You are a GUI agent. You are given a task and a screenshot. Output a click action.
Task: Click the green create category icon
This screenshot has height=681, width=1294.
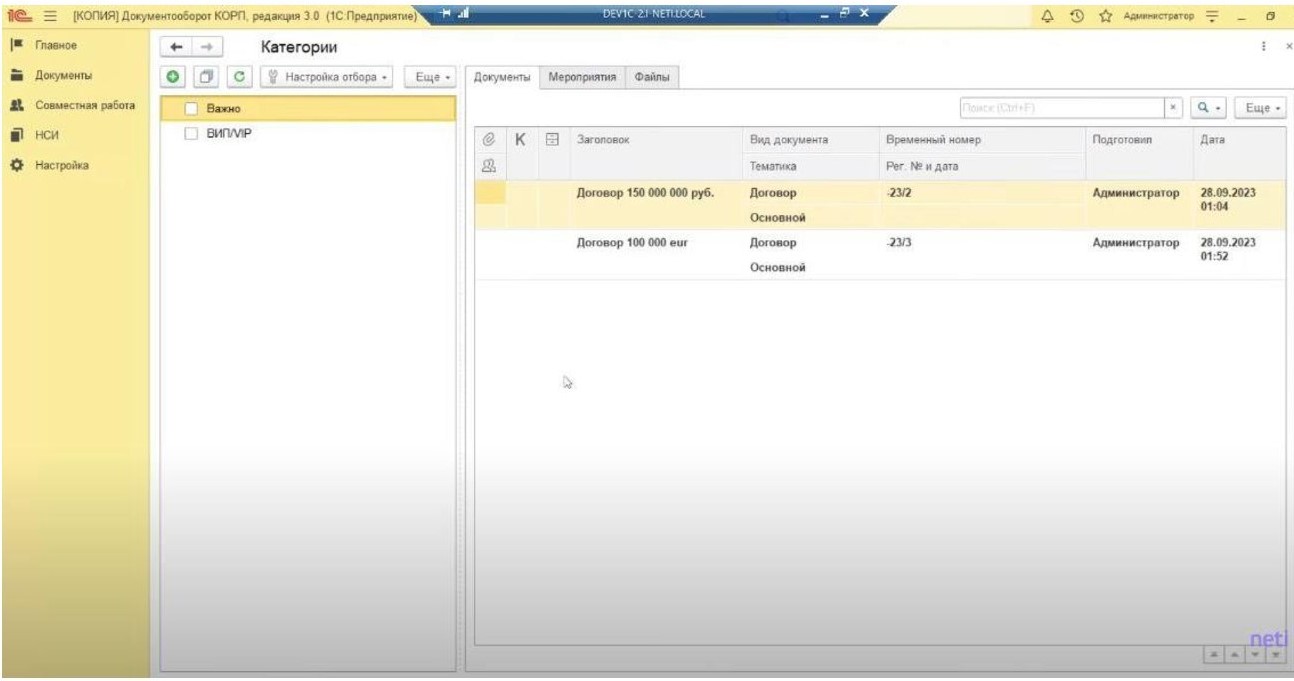click(x=172, y=77)
